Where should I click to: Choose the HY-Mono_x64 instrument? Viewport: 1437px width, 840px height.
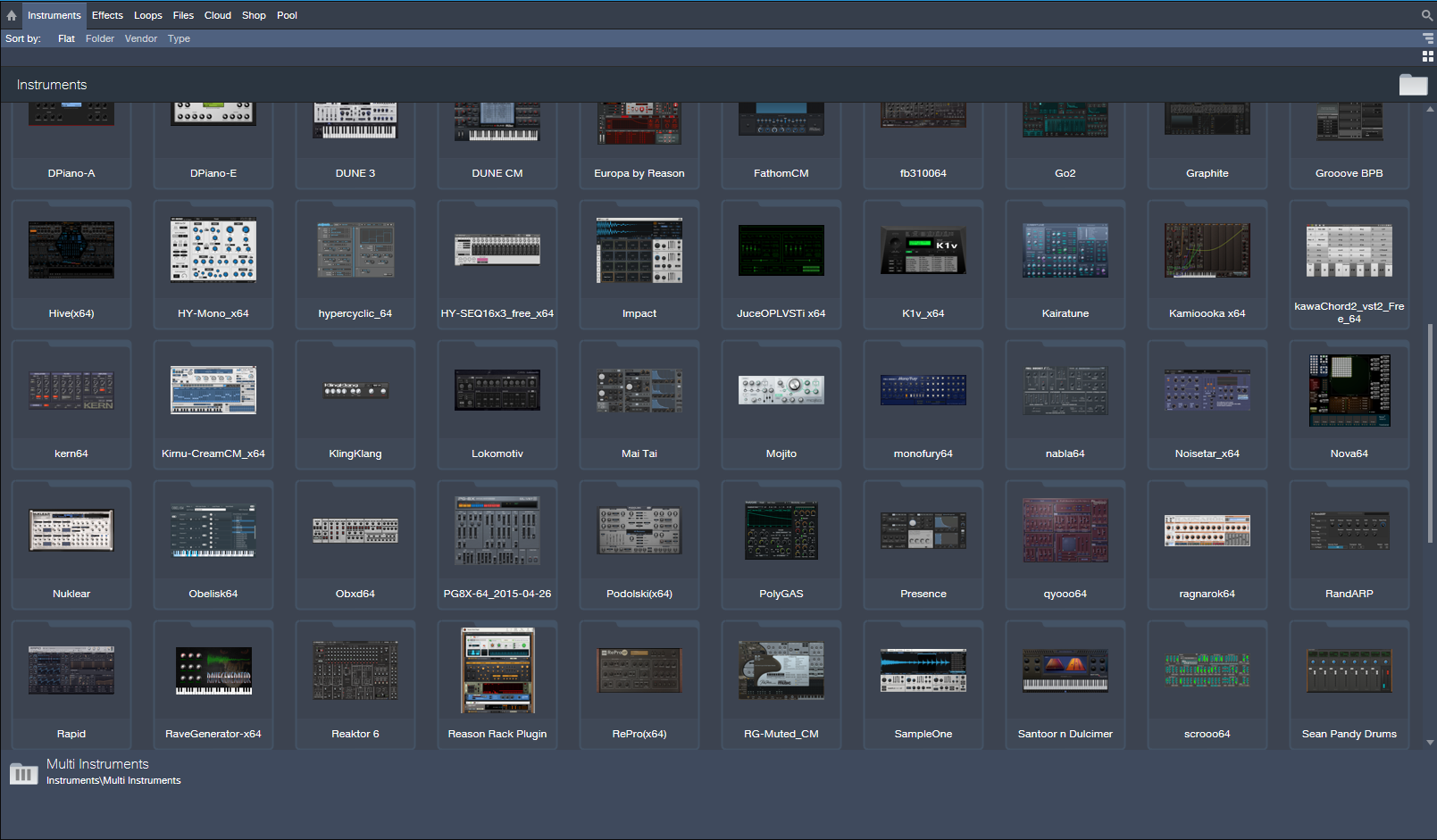tap(213, 265)
